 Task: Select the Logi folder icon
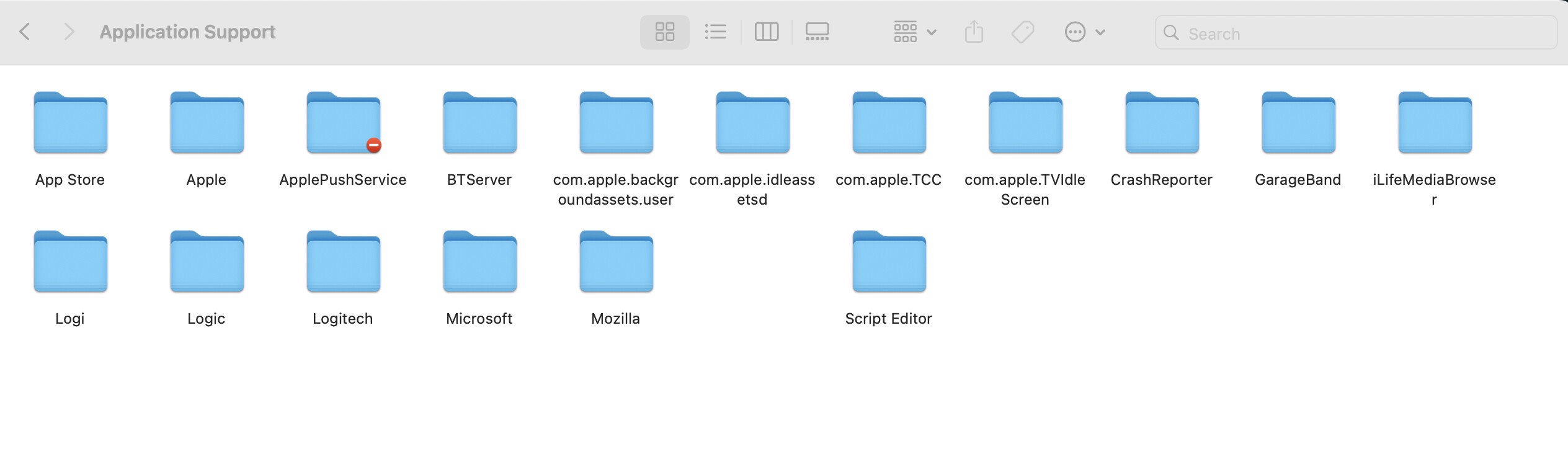(x=71, y=262)
